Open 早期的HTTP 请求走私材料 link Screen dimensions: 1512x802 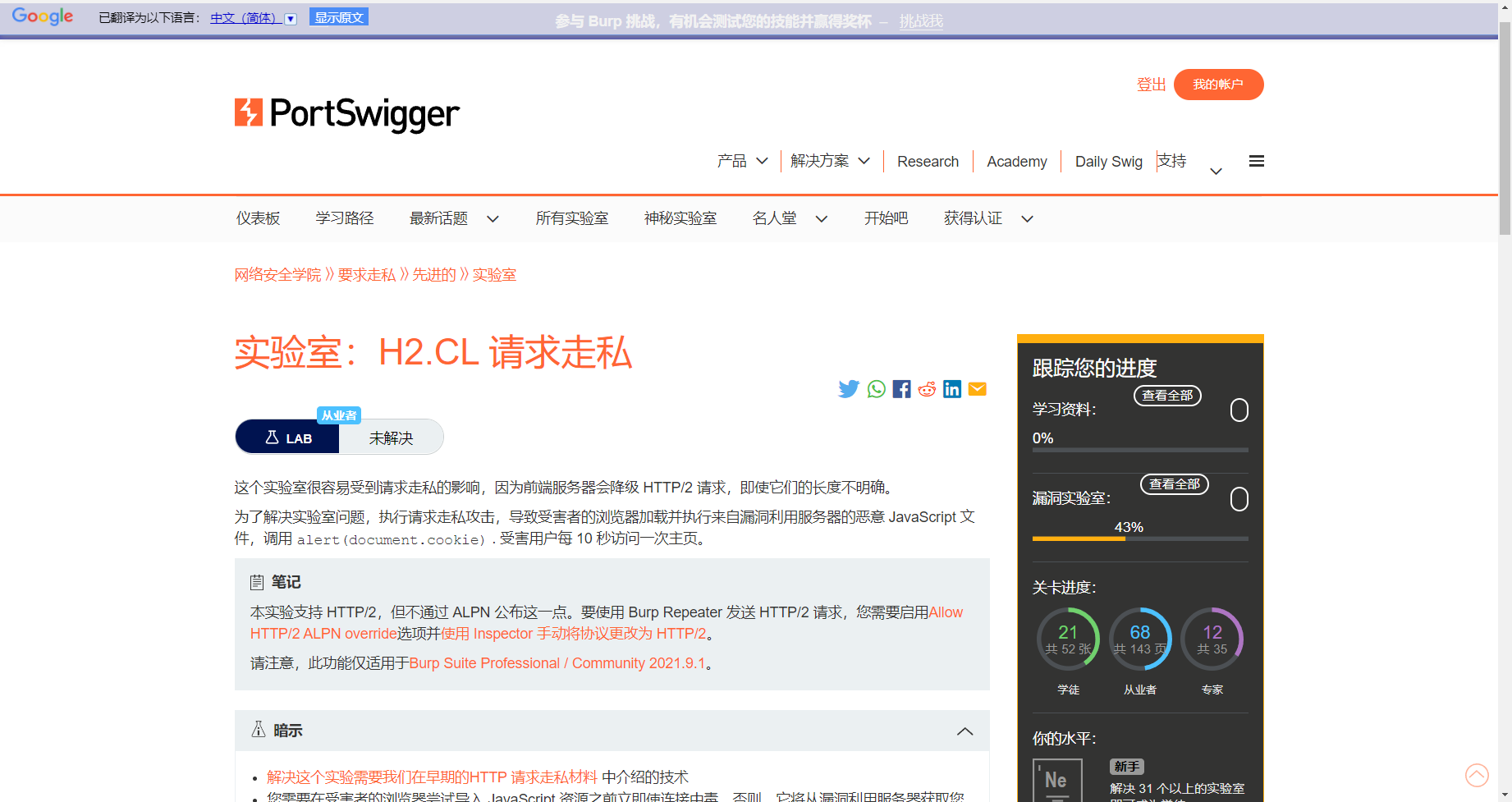point(432,777)
